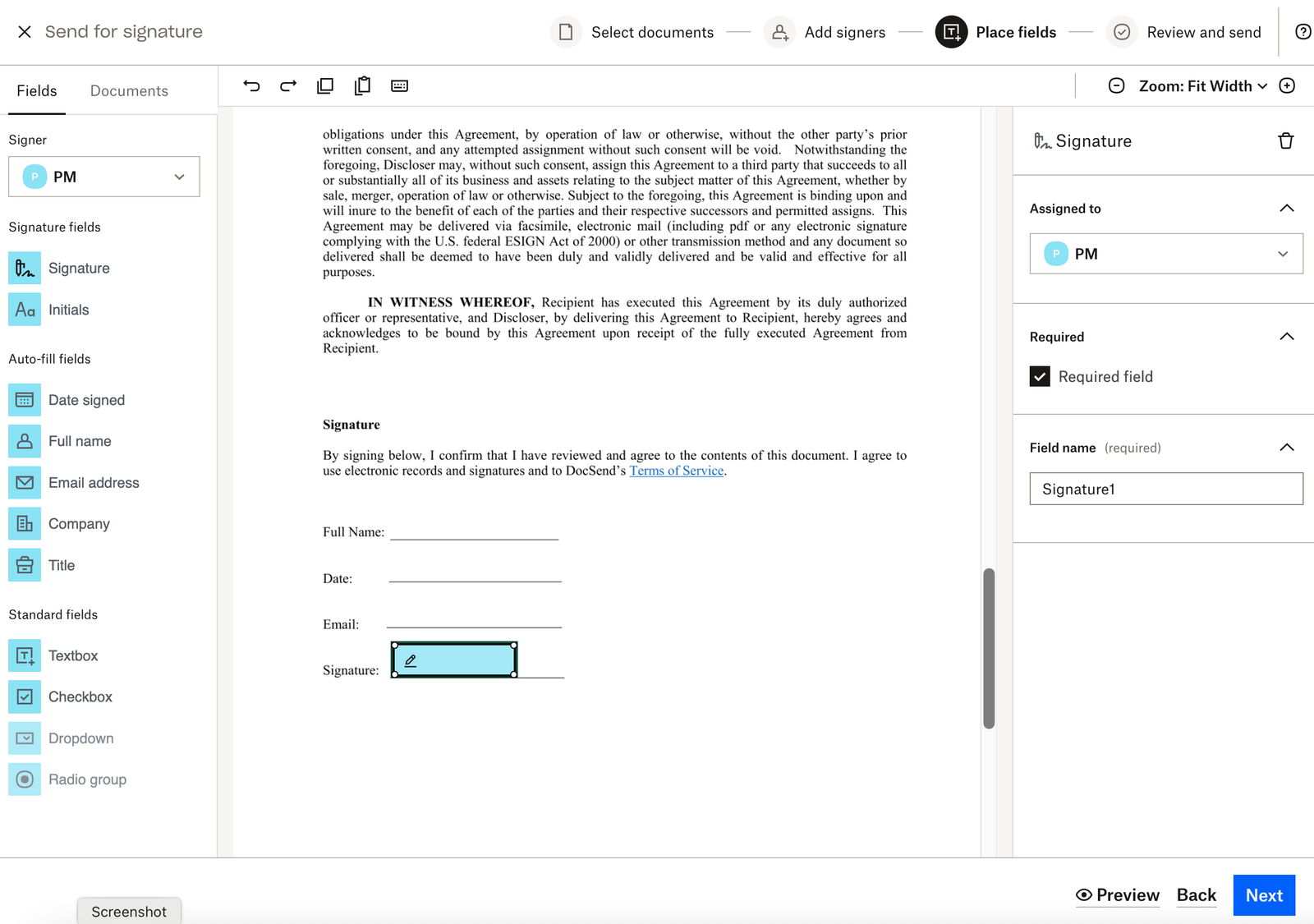
Task: Select the Signature field tool
Action: (79, 268)
